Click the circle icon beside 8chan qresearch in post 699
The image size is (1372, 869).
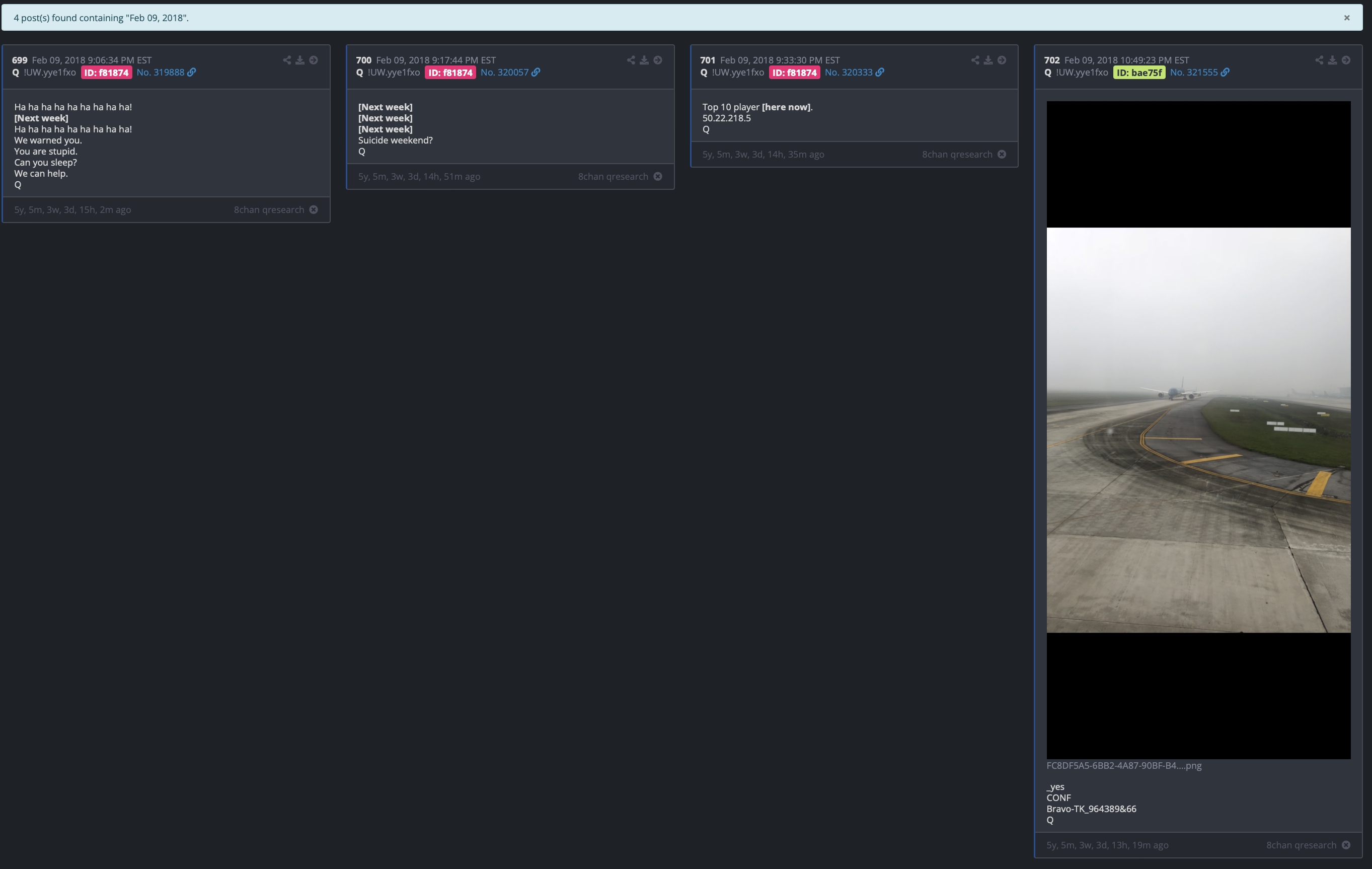314,210
